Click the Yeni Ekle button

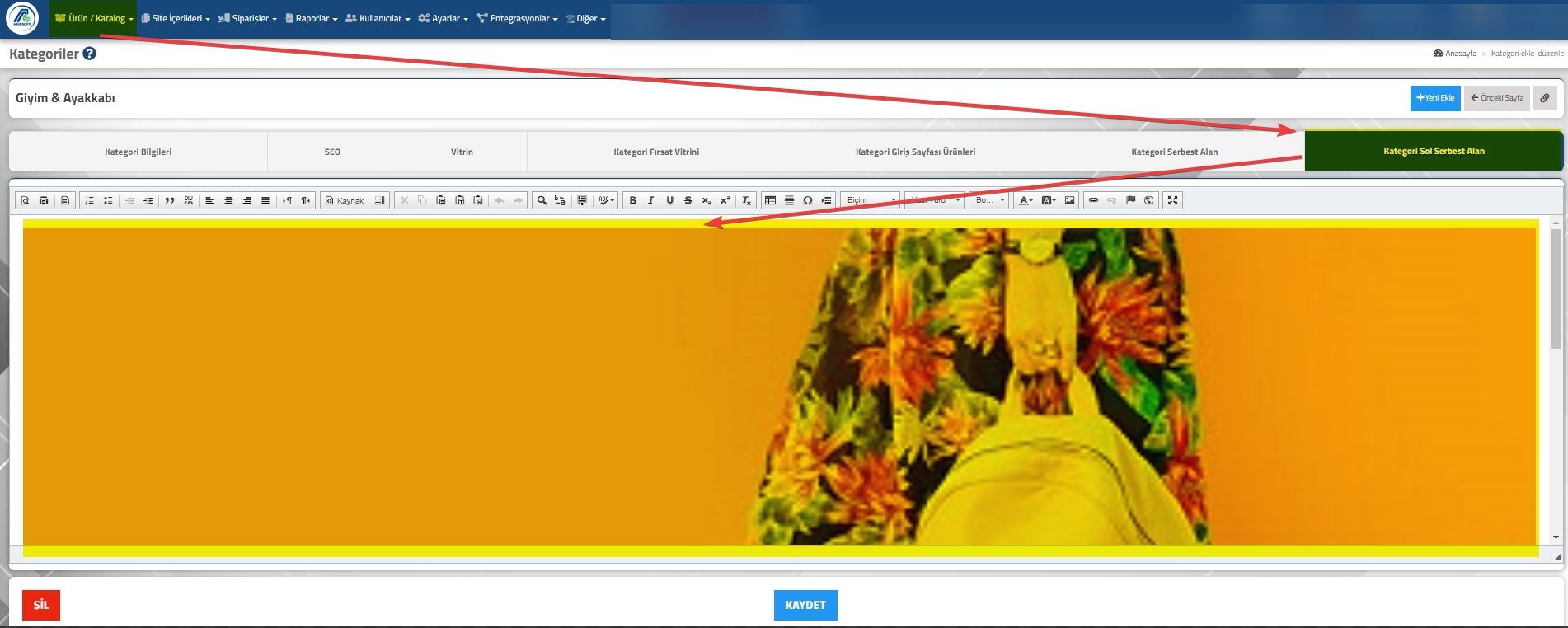[x=1435, y=98]
